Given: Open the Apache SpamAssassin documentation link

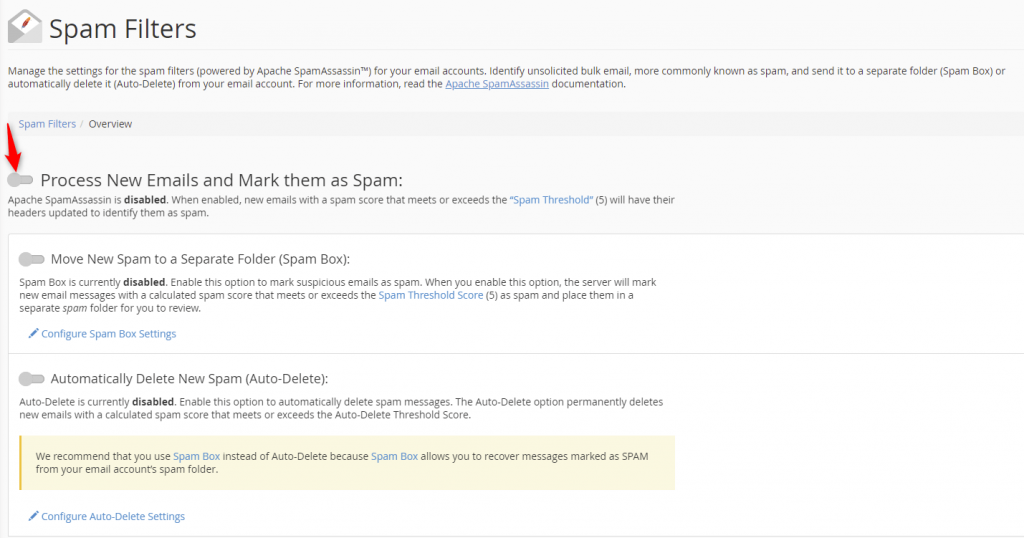Looking at the screenshot, I should click(x=497, y=84).
